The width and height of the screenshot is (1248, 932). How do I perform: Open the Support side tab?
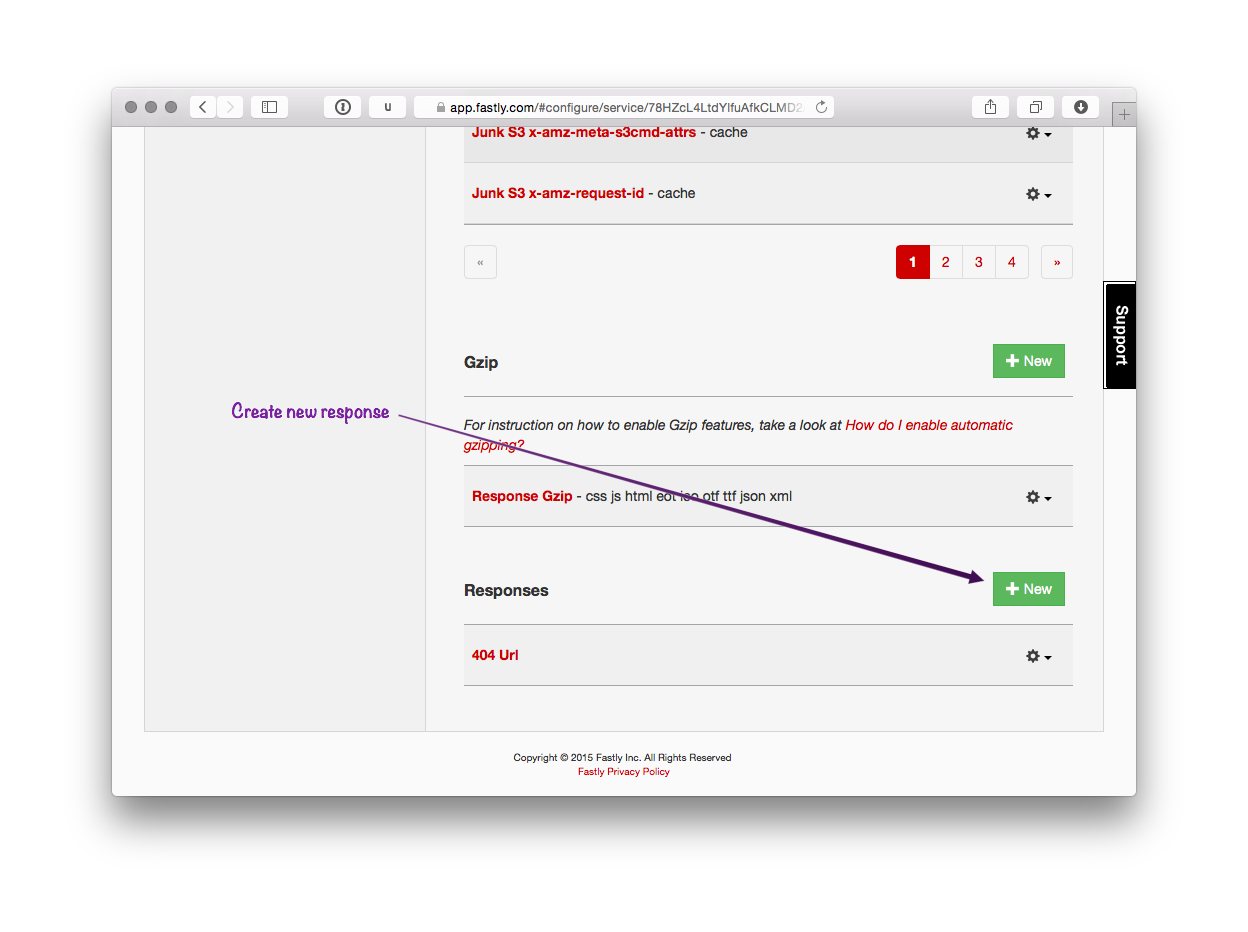[x=1120, y=335]
